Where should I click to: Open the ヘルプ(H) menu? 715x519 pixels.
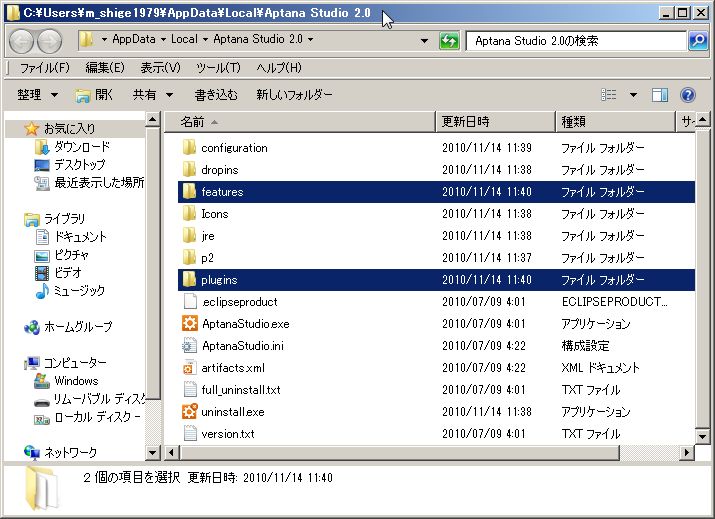coord(279,68)
